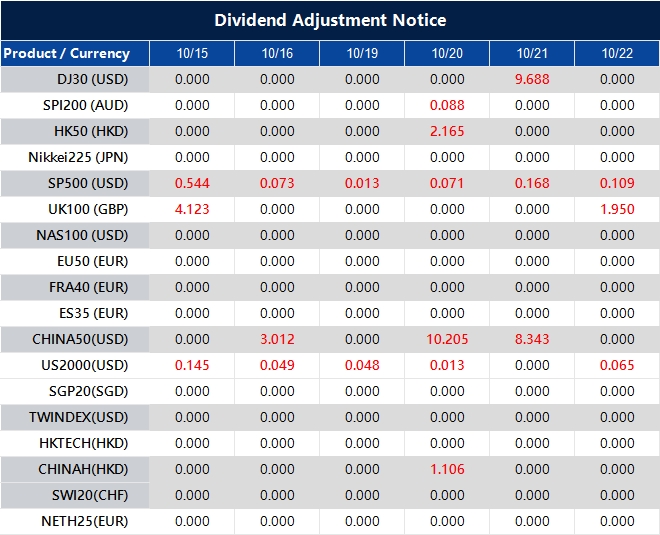This screenshot has width=660, height=535.
Task: Click the SPI200 (AUD) row label
Action: [x=85, y=105]
